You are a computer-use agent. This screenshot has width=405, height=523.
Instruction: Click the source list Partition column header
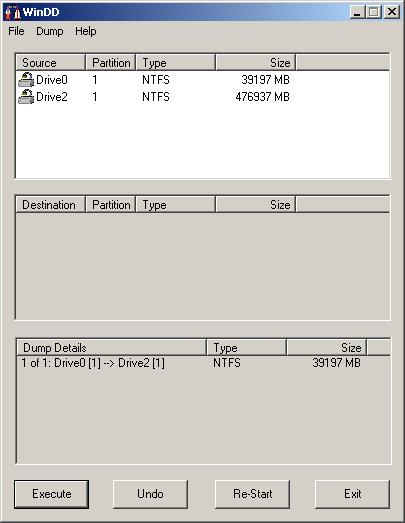point(111,62)
